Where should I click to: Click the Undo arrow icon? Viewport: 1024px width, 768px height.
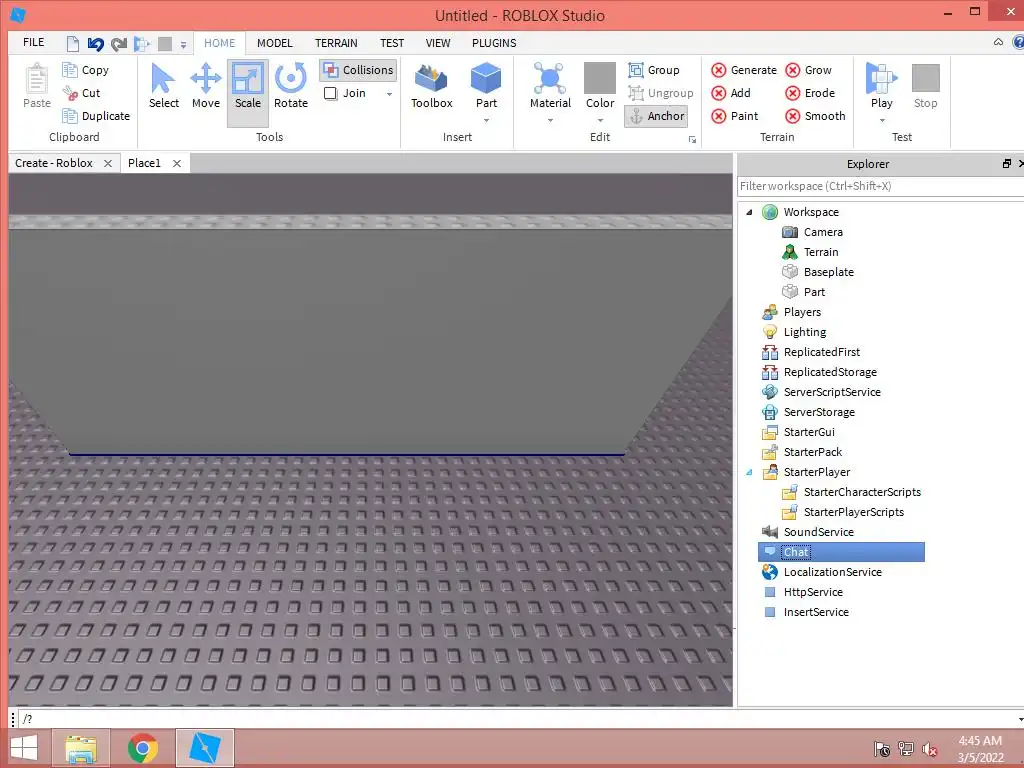pyautogui.click(x=96, y=44)
